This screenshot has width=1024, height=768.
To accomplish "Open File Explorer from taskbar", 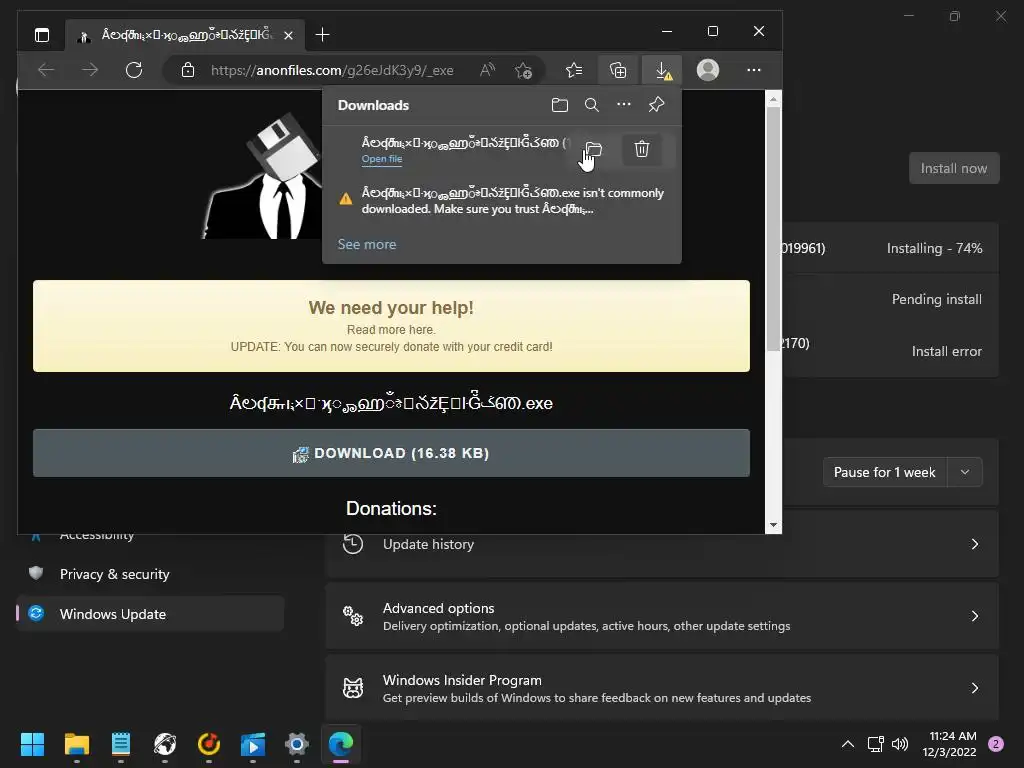I will 76,744.
